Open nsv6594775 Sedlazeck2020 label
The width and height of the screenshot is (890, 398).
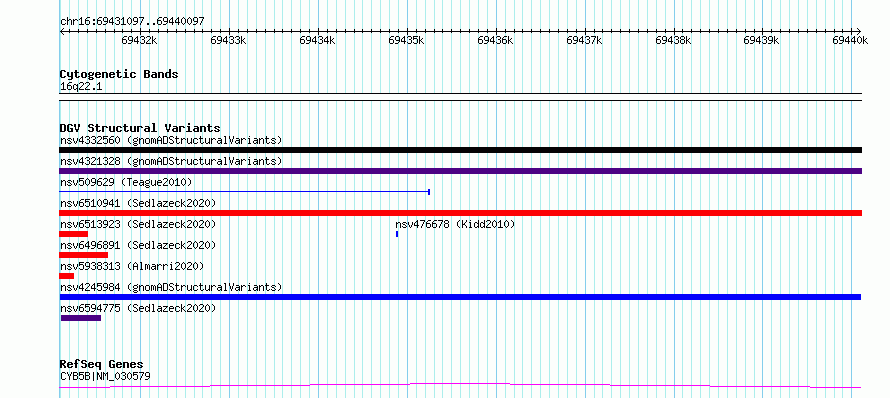138,308
